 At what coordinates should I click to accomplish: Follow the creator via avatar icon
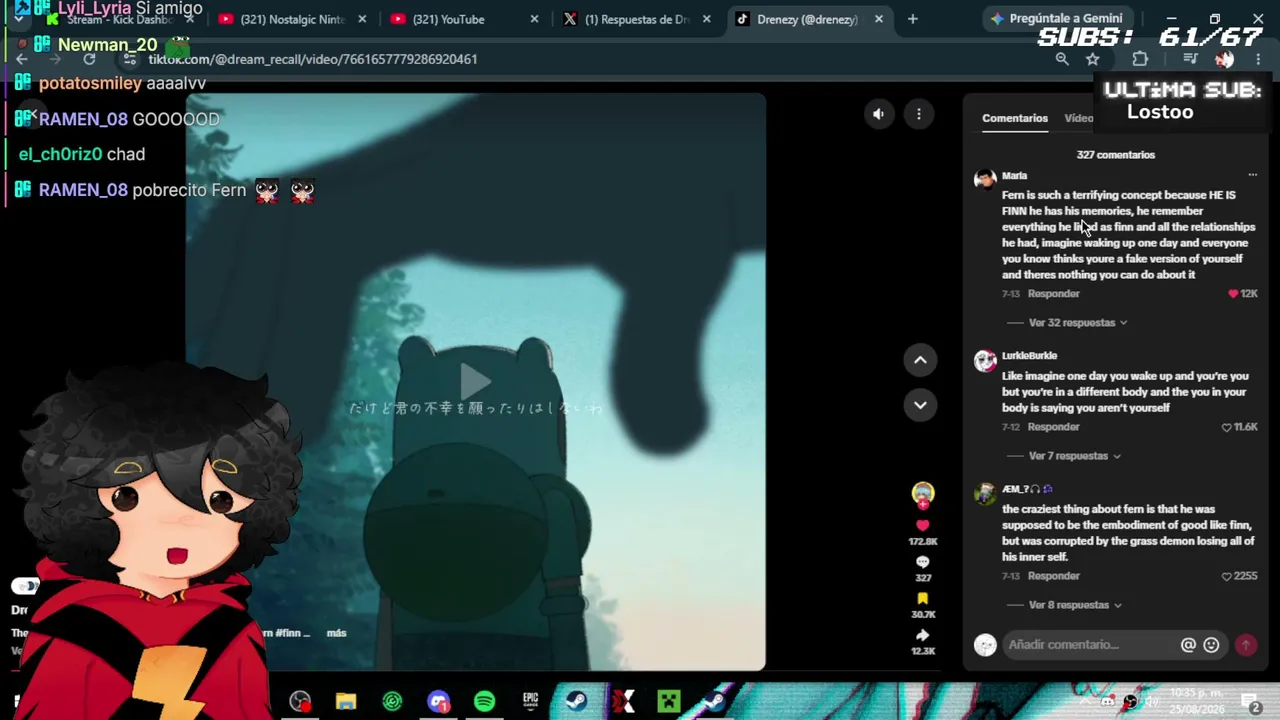point(922,493)
